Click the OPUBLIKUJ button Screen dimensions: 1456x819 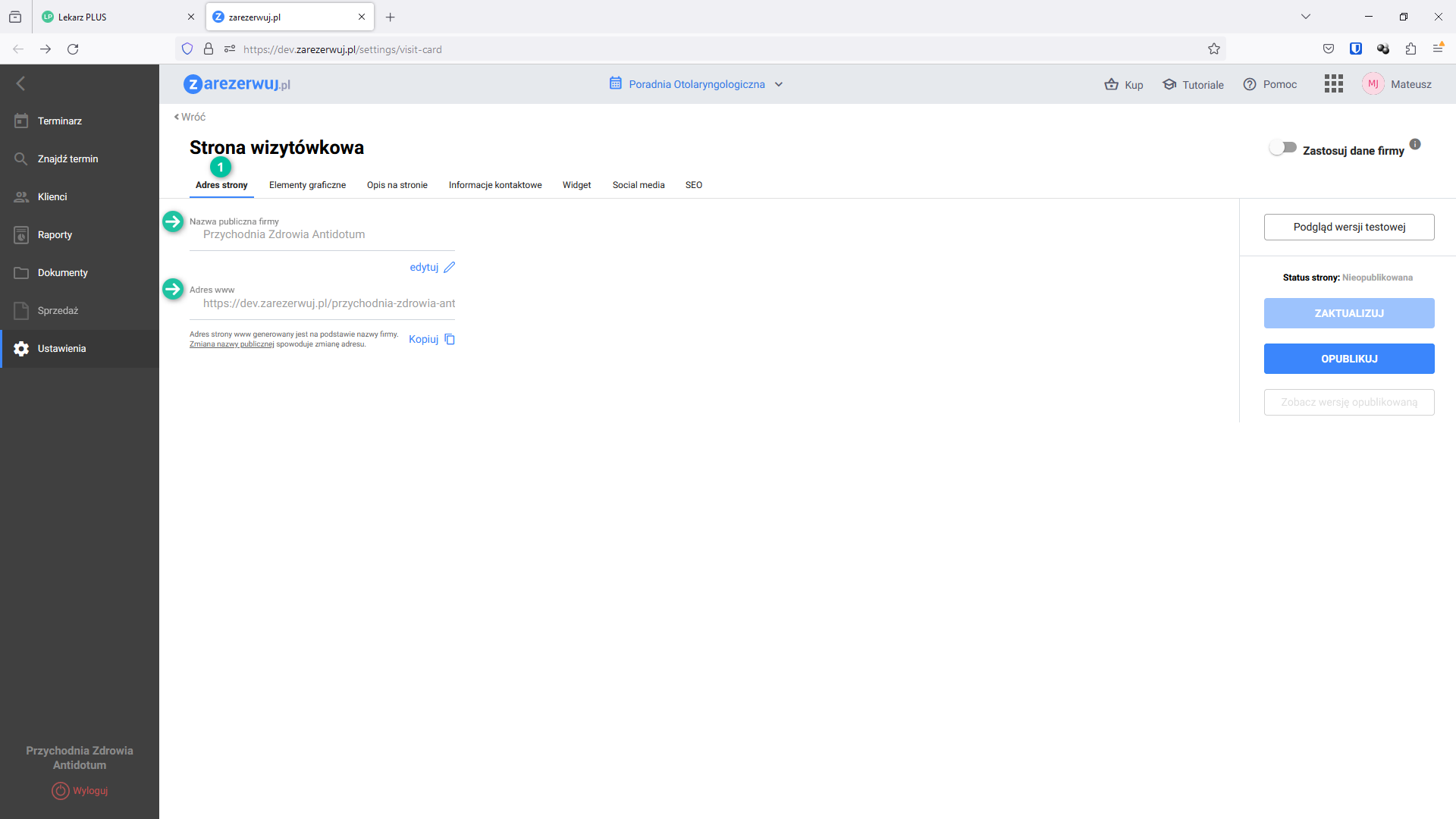tap(1349, 359)
